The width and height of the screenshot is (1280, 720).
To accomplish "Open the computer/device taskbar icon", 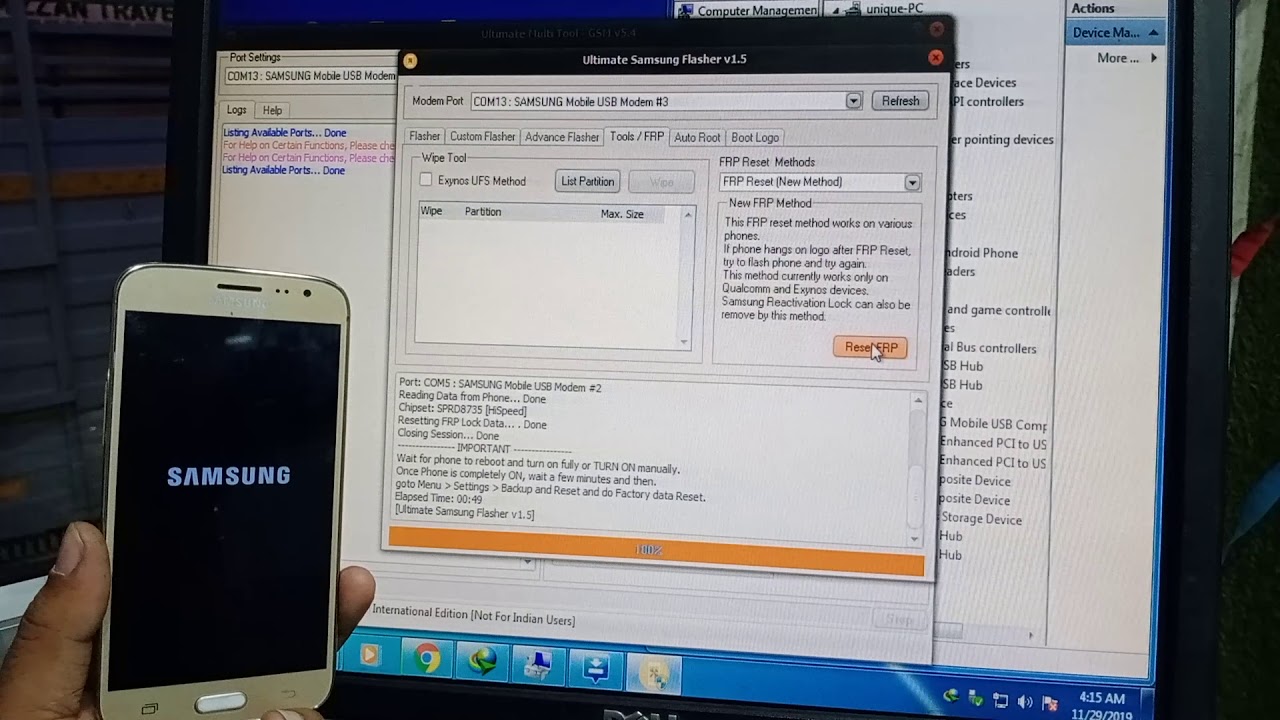I will pyautogui.click(x=538, y=663).
